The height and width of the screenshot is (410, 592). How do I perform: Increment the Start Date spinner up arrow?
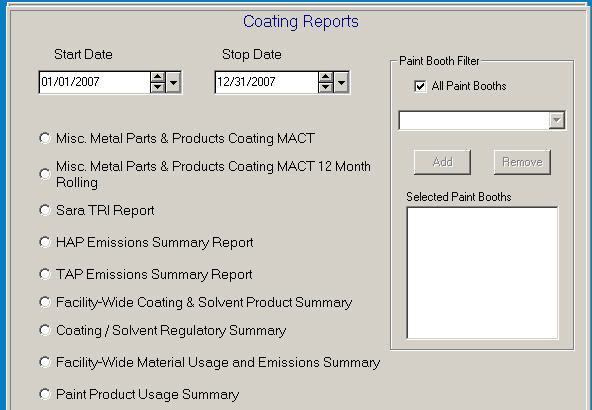[x=157, y=77]
